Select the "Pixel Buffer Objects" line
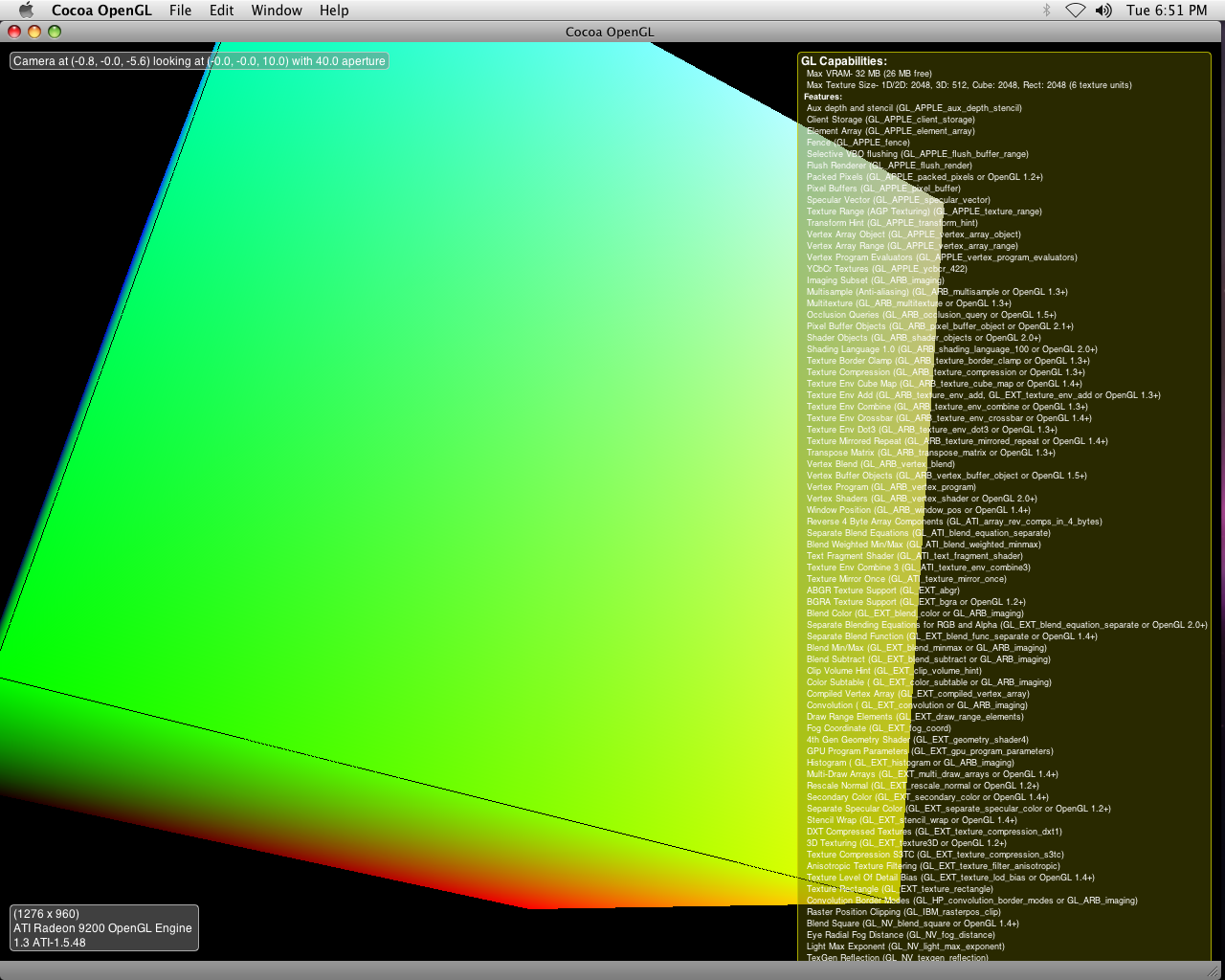Screen dimensions: 1225x980 [940, 326]
